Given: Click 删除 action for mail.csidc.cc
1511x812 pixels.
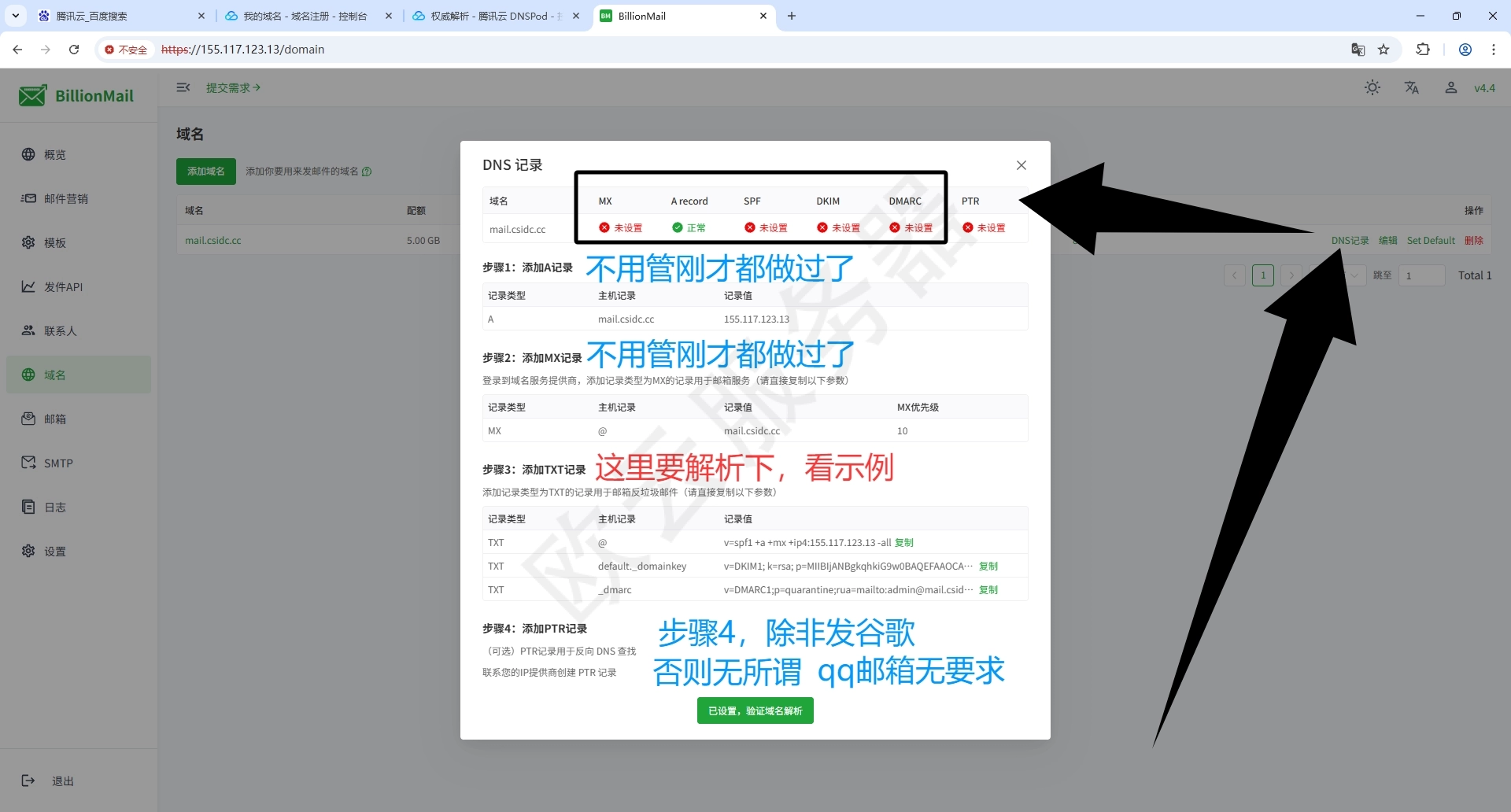Looking at the screenshot, I should point(1474,241).
